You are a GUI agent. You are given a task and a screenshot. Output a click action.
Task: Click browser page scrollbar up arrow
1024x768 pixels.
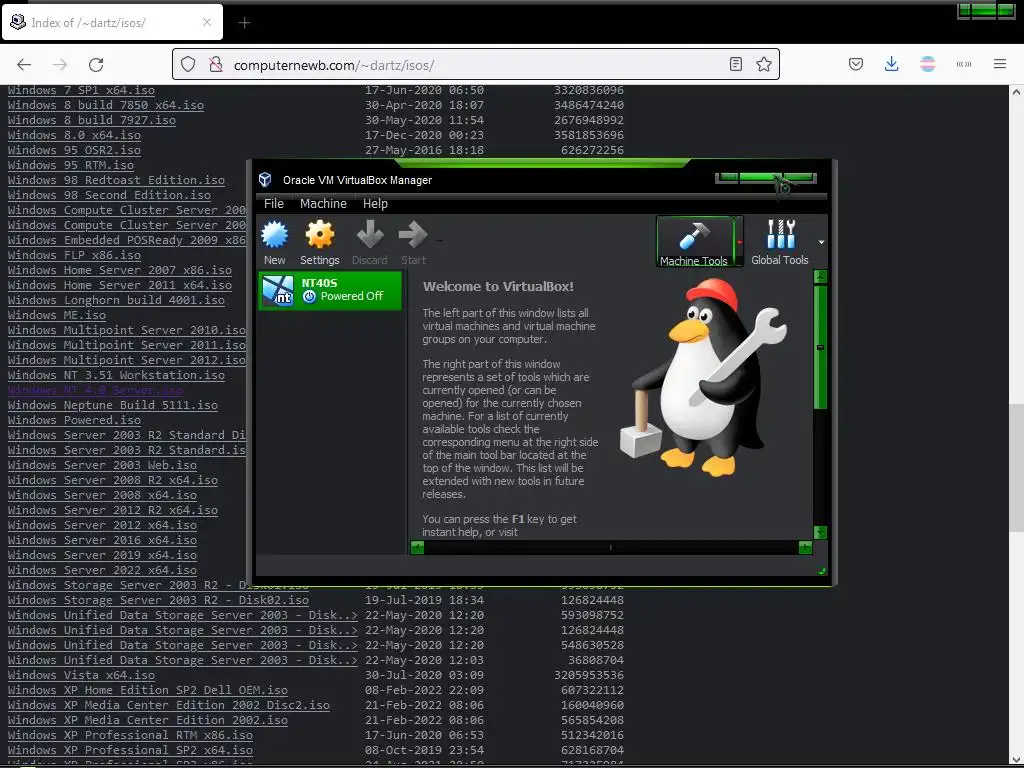(1016, 92)
